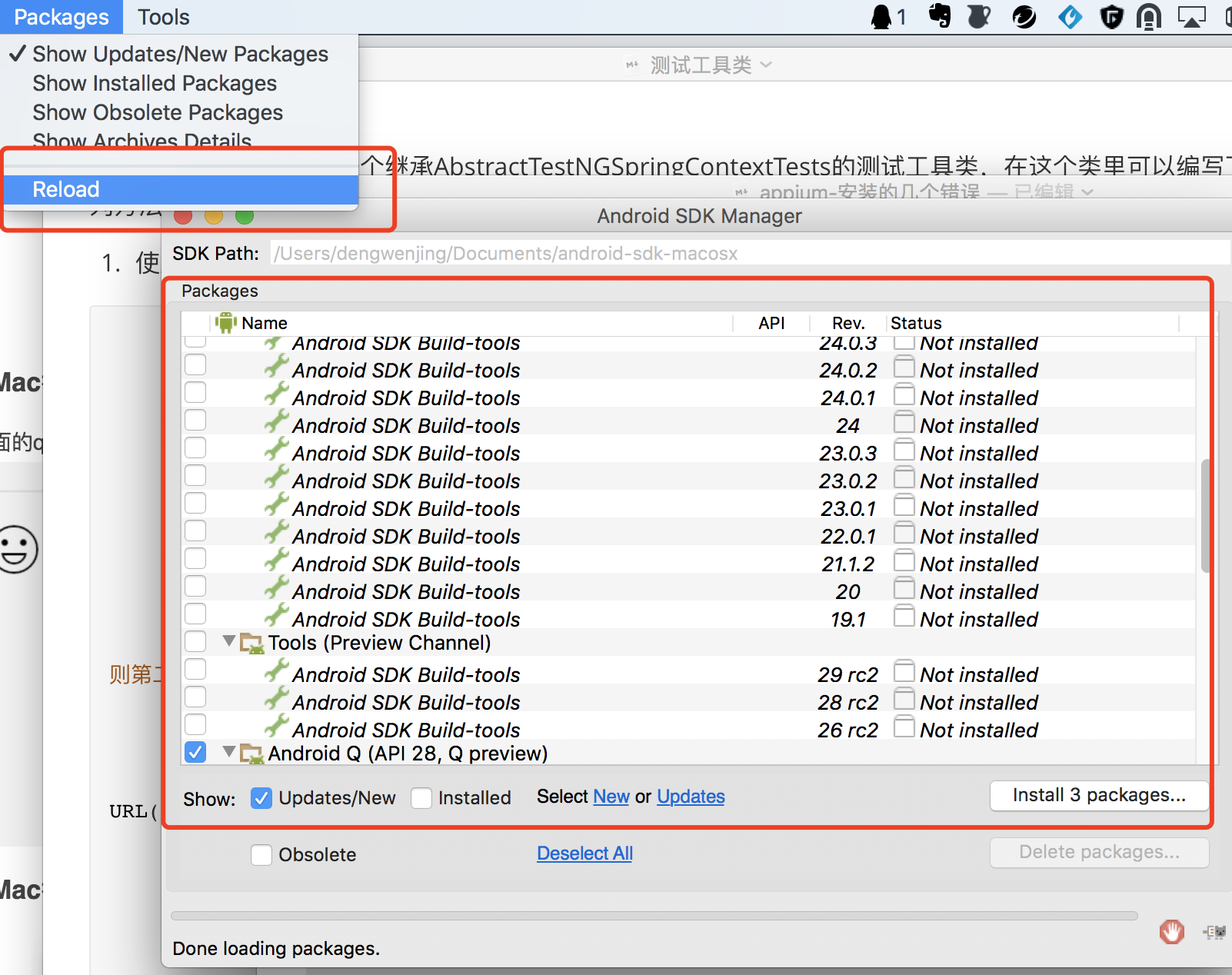Check the Tools (Preview Channel) group checkbox
1232x975 pixels.
195,641
